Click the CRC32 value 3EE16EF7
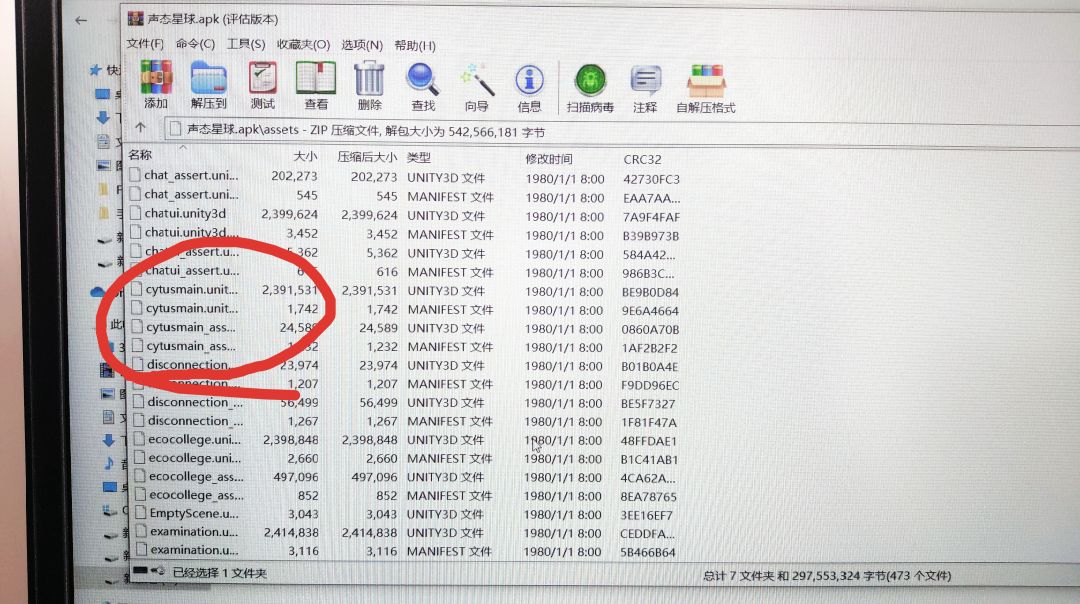This screenshot has height=604, width=1080. click(x=647, y=514)
